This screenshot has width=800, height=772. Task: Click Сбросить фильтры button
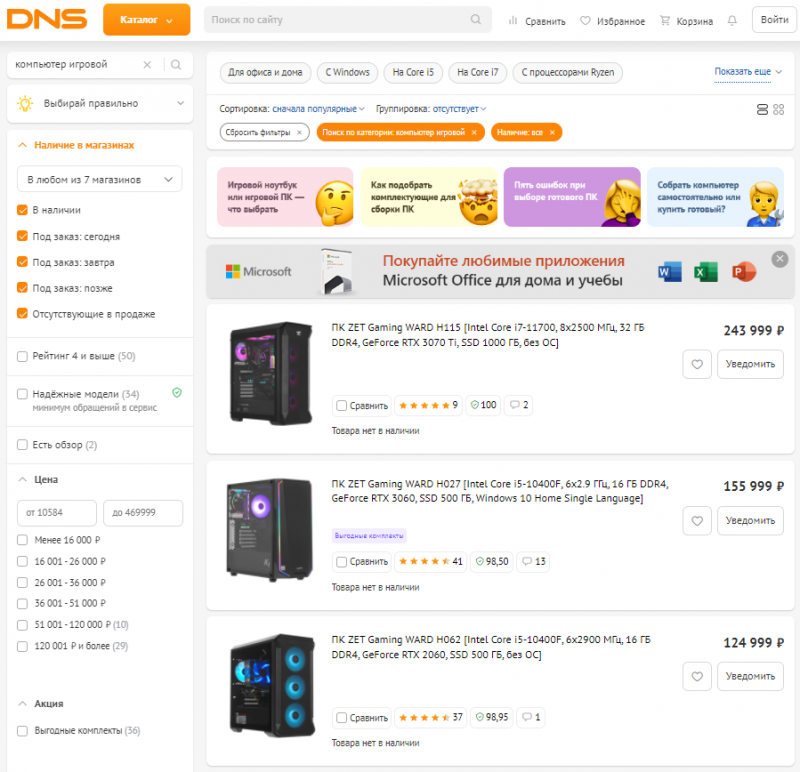coord(265,133)
